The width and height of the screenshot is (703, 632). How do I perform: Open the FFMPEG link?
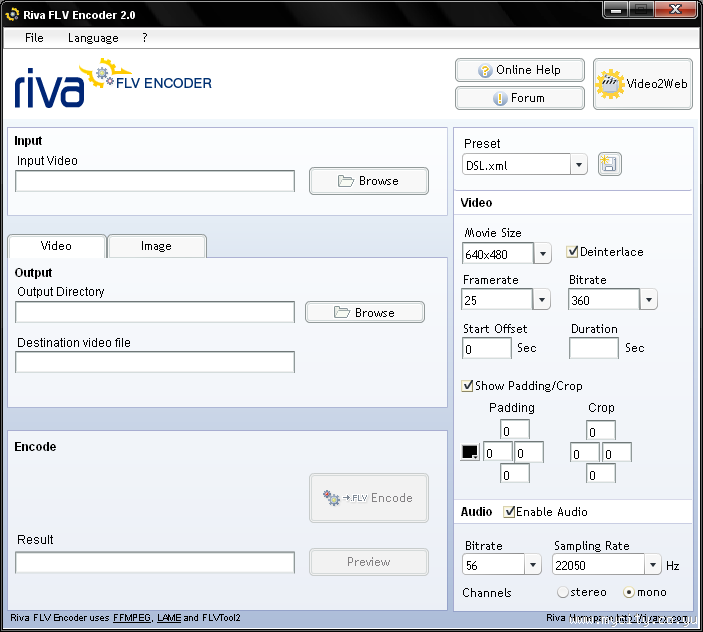132,618
